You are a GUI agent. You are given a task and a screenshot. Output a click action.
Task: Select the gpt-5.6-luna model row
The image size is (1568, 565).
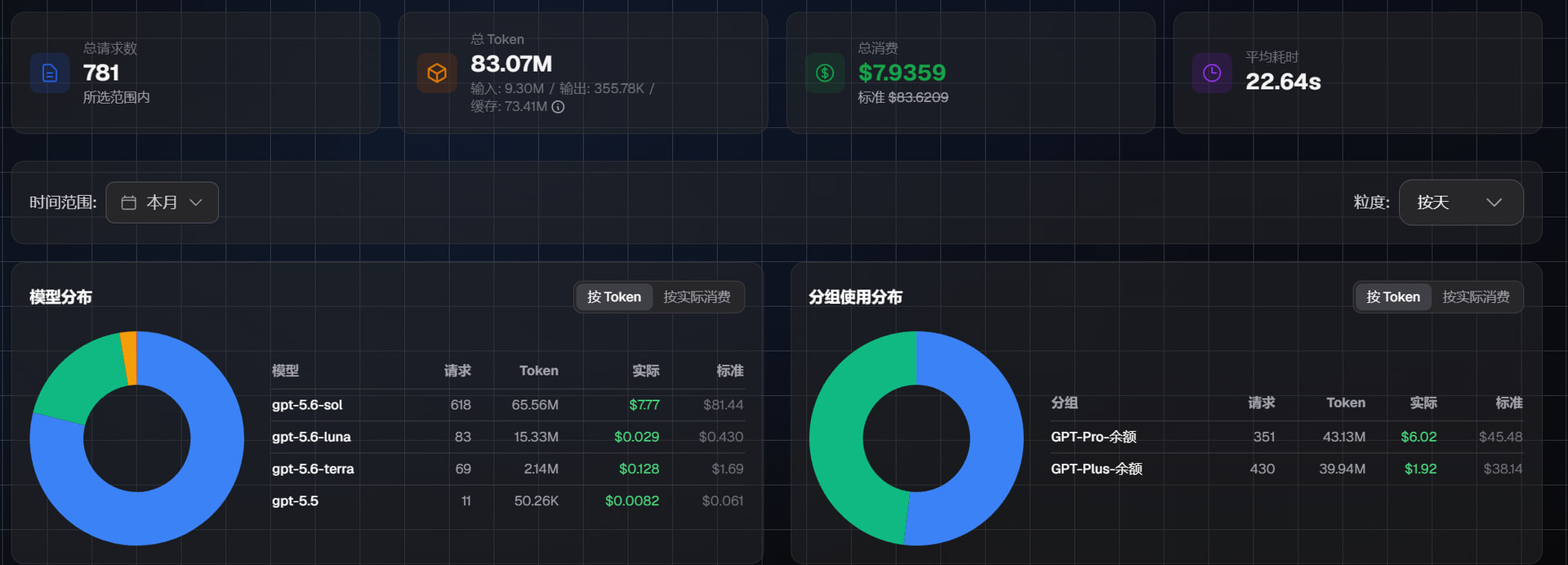[x=507, y=437]
